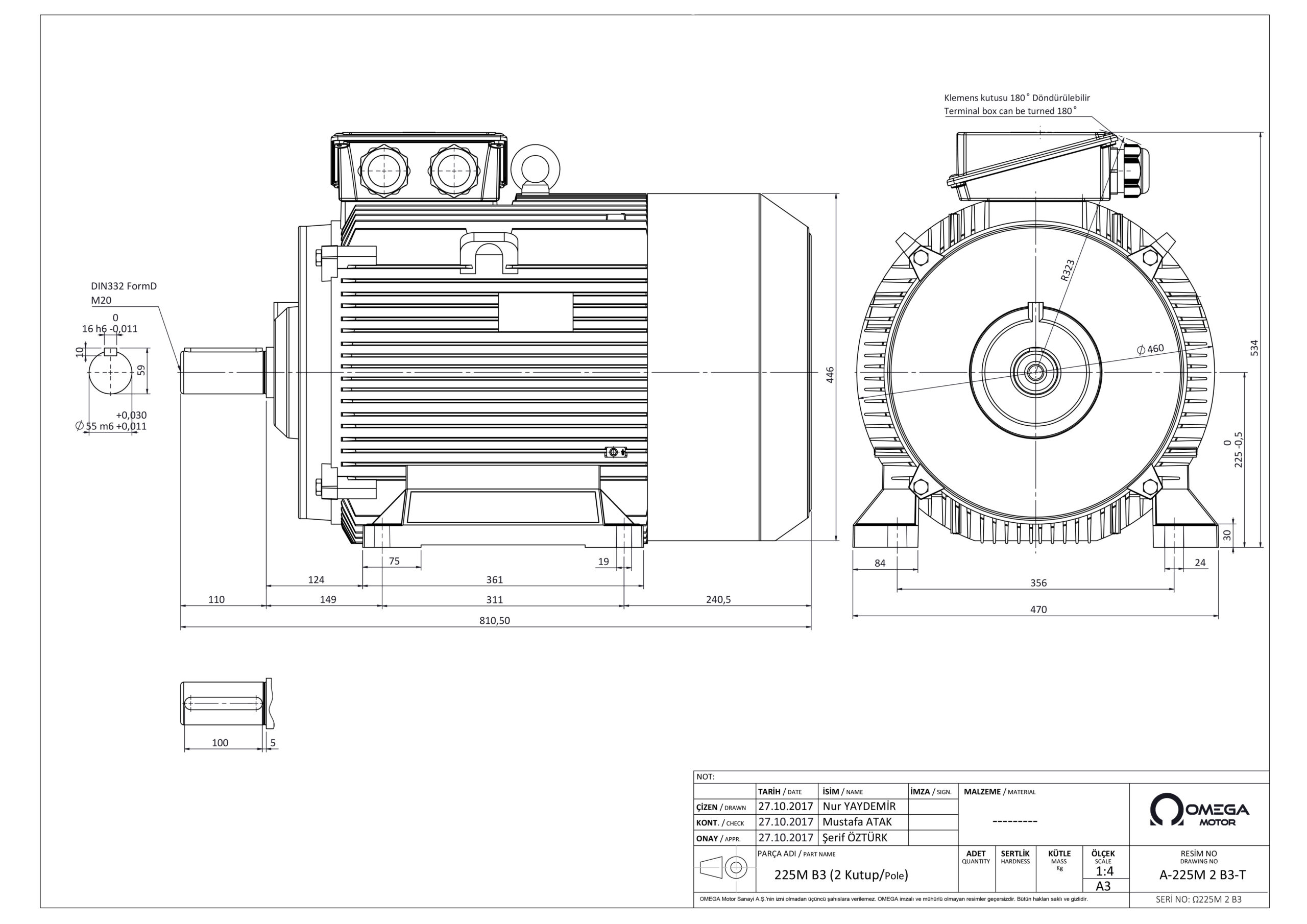
Task: Select the 356 dimension value
Action: [x=1038, y=582]
